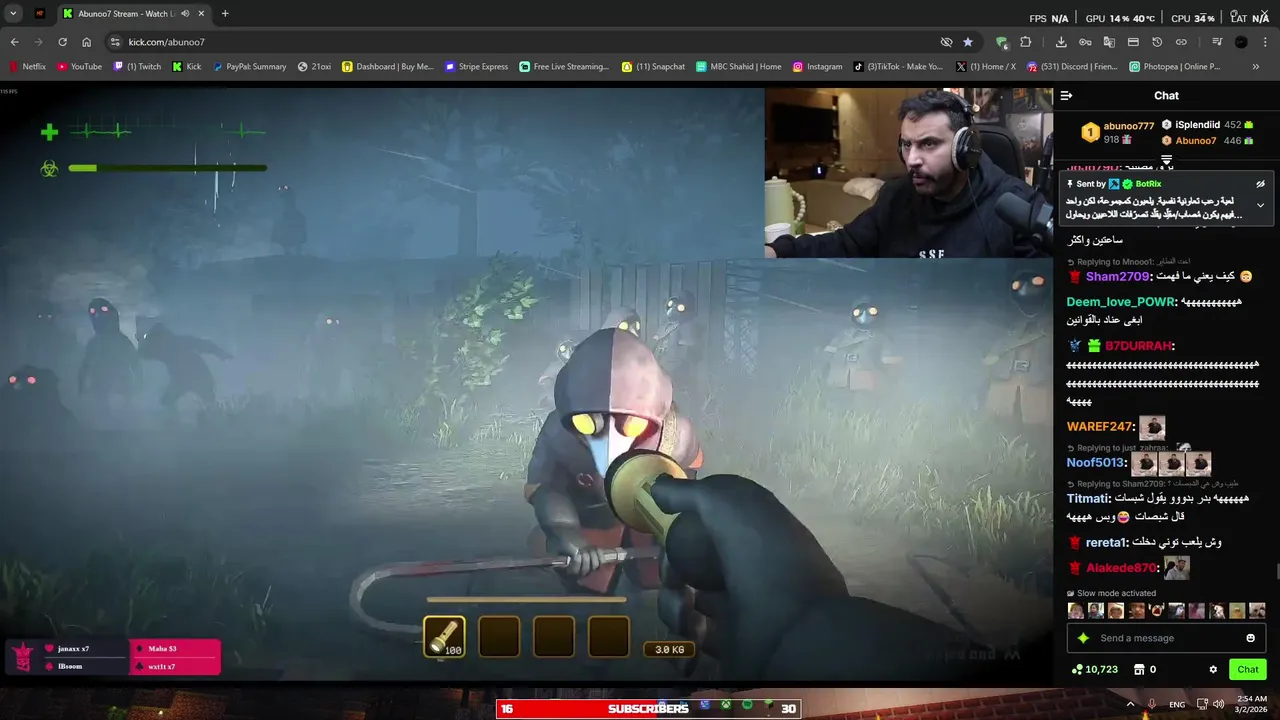Screen dimensions: 1280x720
Task: Focus the Send a message field
Action: (1166, 638)
